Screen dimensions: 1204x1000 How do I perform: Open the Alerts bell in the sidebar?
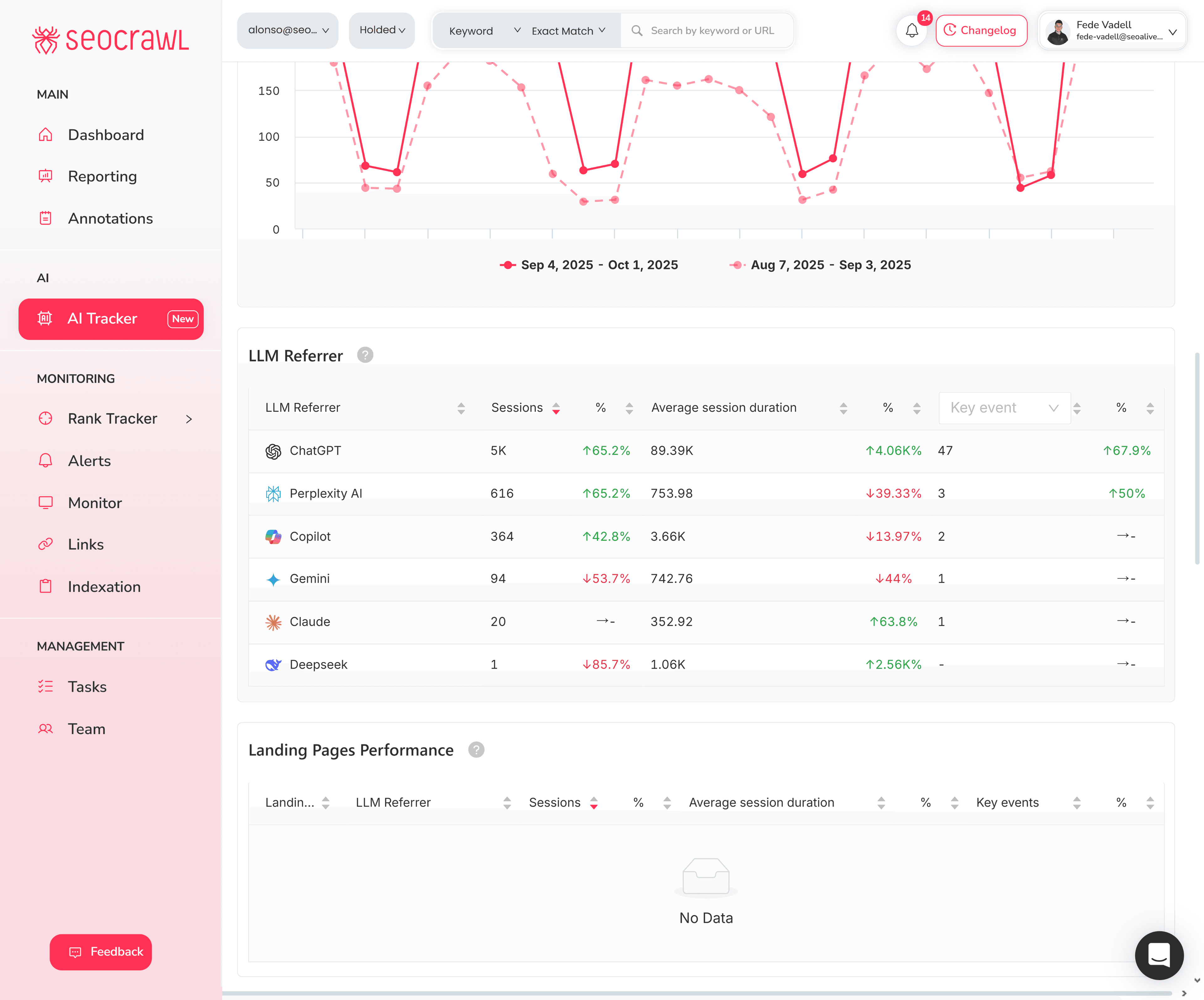45,461
